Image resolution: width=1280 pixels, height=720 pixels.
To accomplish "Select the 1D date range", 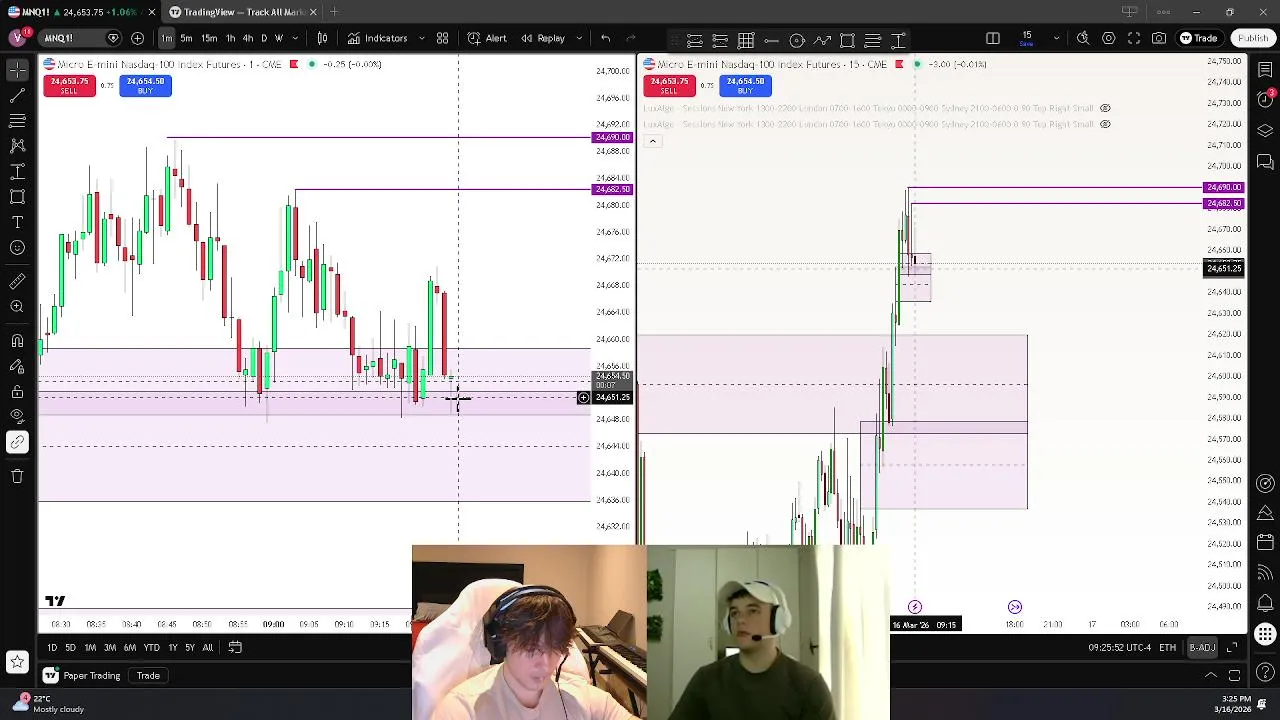I will click(52, 648).
